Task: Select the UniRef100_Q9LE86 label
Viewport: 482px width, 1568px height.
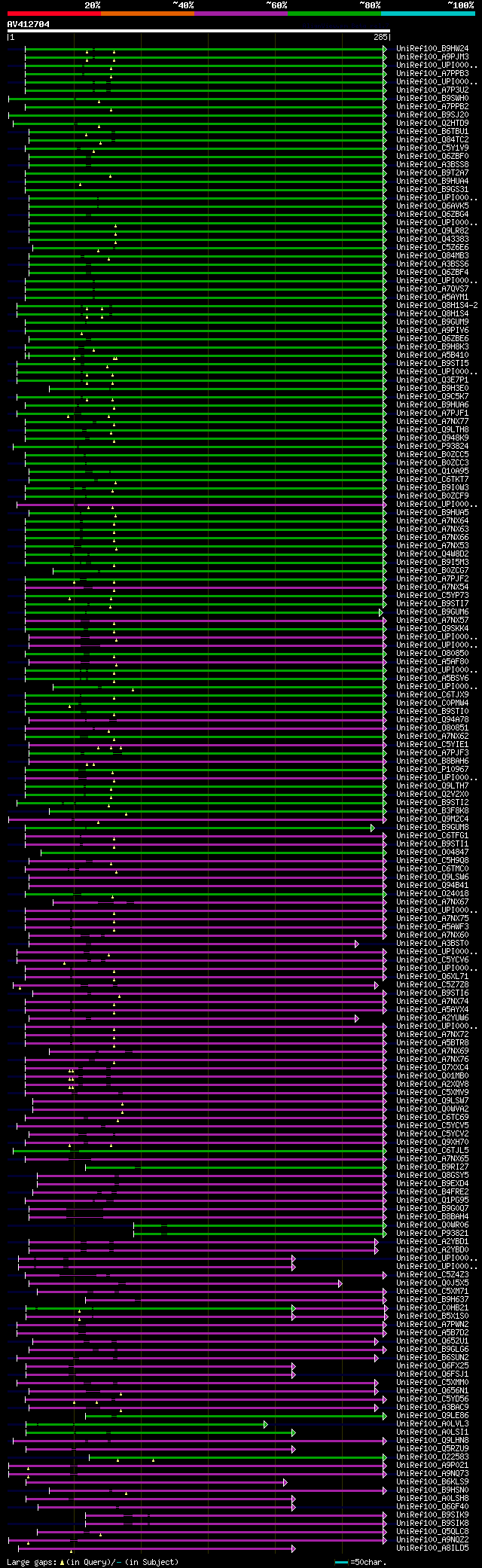Action: click(432, 1415)
